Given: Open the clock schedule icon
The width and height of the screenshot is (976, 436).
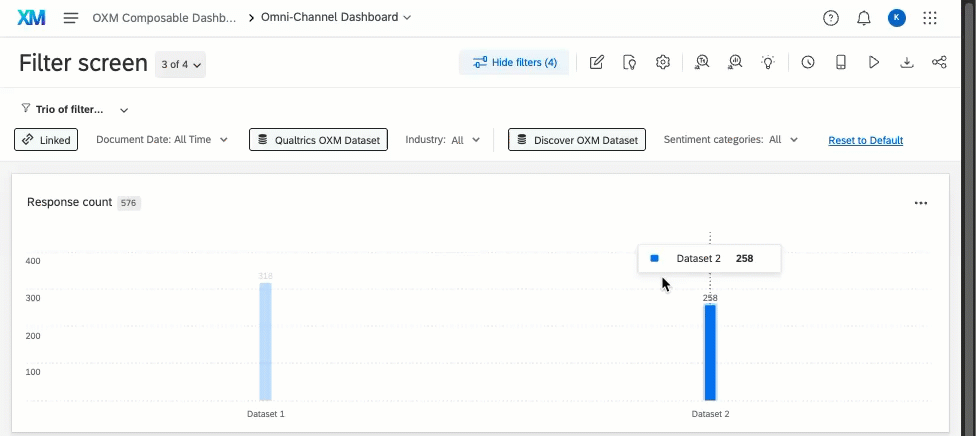Looking at the screenshot, I should (x=808, y=63).
